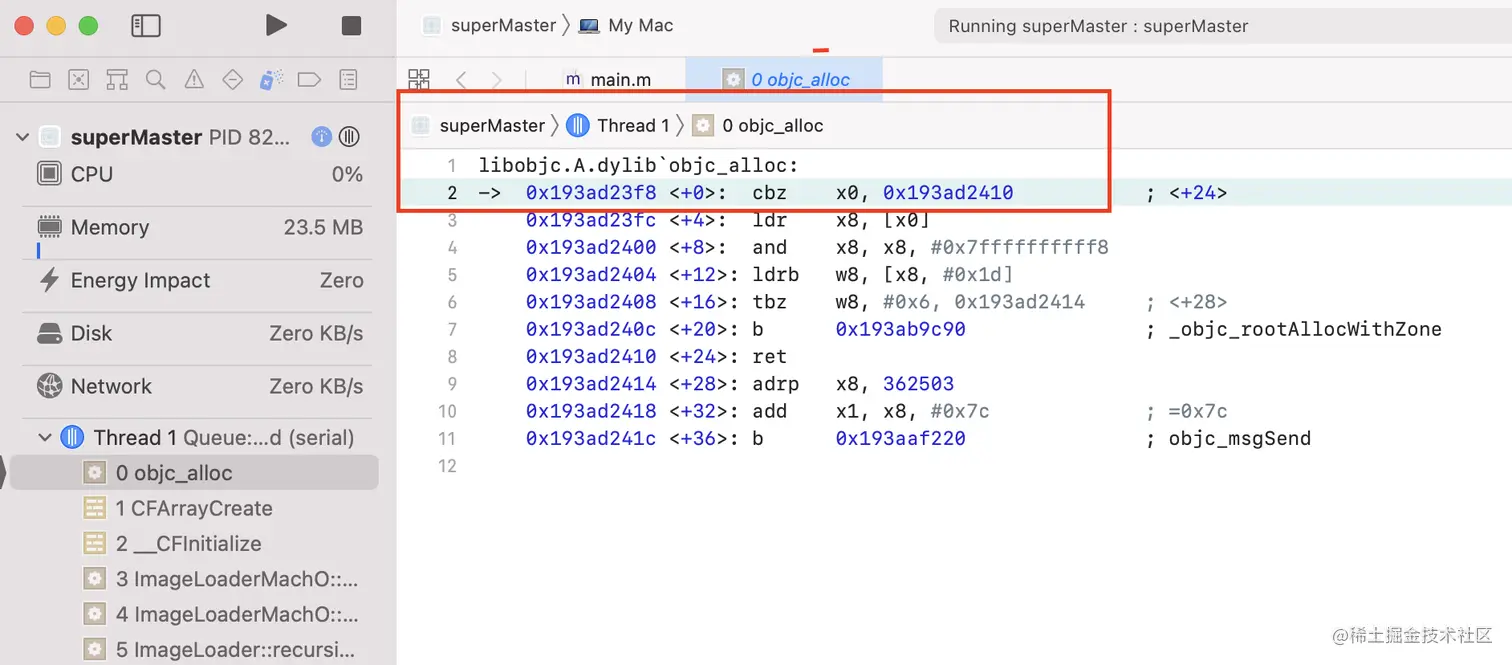The width and height of the screenshot is (1512, 665).
Task: Pause the running superMaster process
Action: tap(349, 137)
